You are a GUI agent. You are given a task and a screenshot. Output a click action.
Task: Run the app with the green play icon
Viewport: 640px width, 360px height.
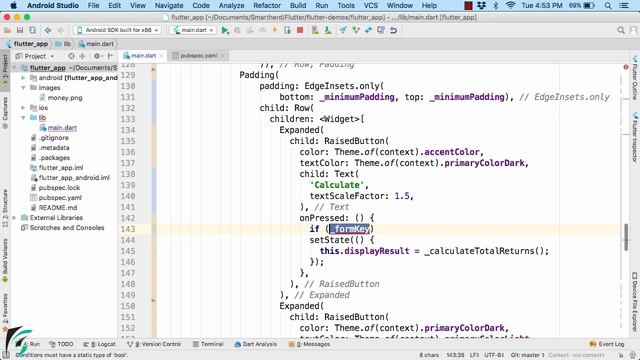(225, 30)
